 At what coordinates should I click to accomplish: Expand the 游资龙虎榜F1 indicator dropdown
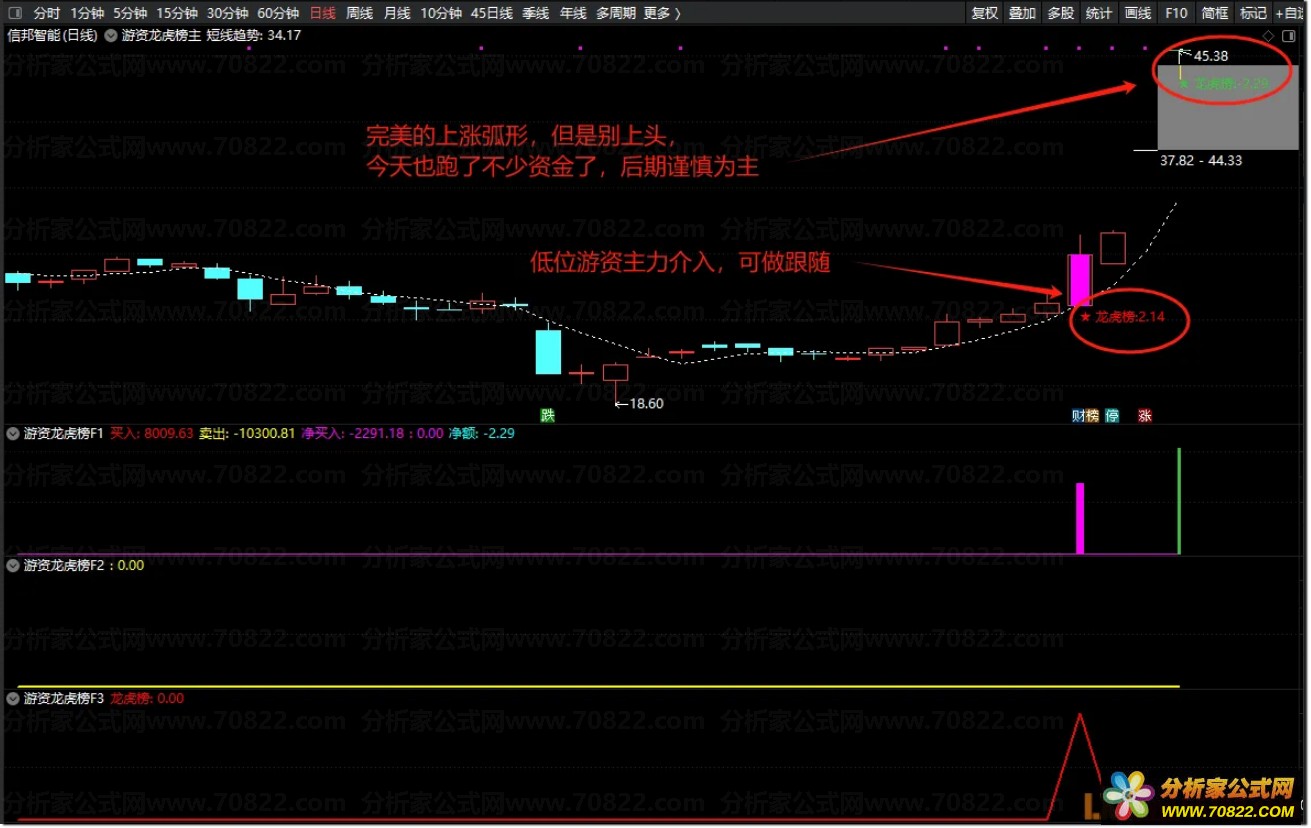tap(13, 434)
